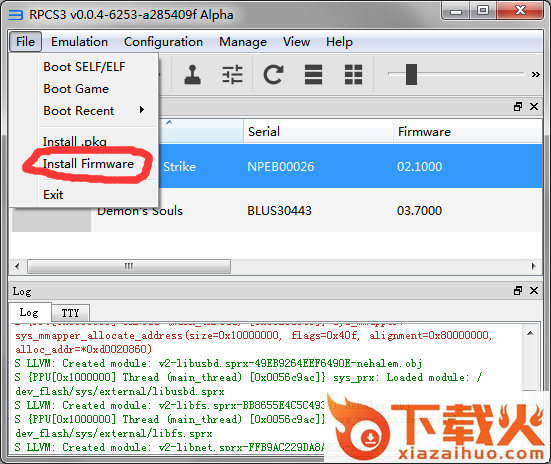Refresh the game list
The image size is (551, 464).
(273, 75)
